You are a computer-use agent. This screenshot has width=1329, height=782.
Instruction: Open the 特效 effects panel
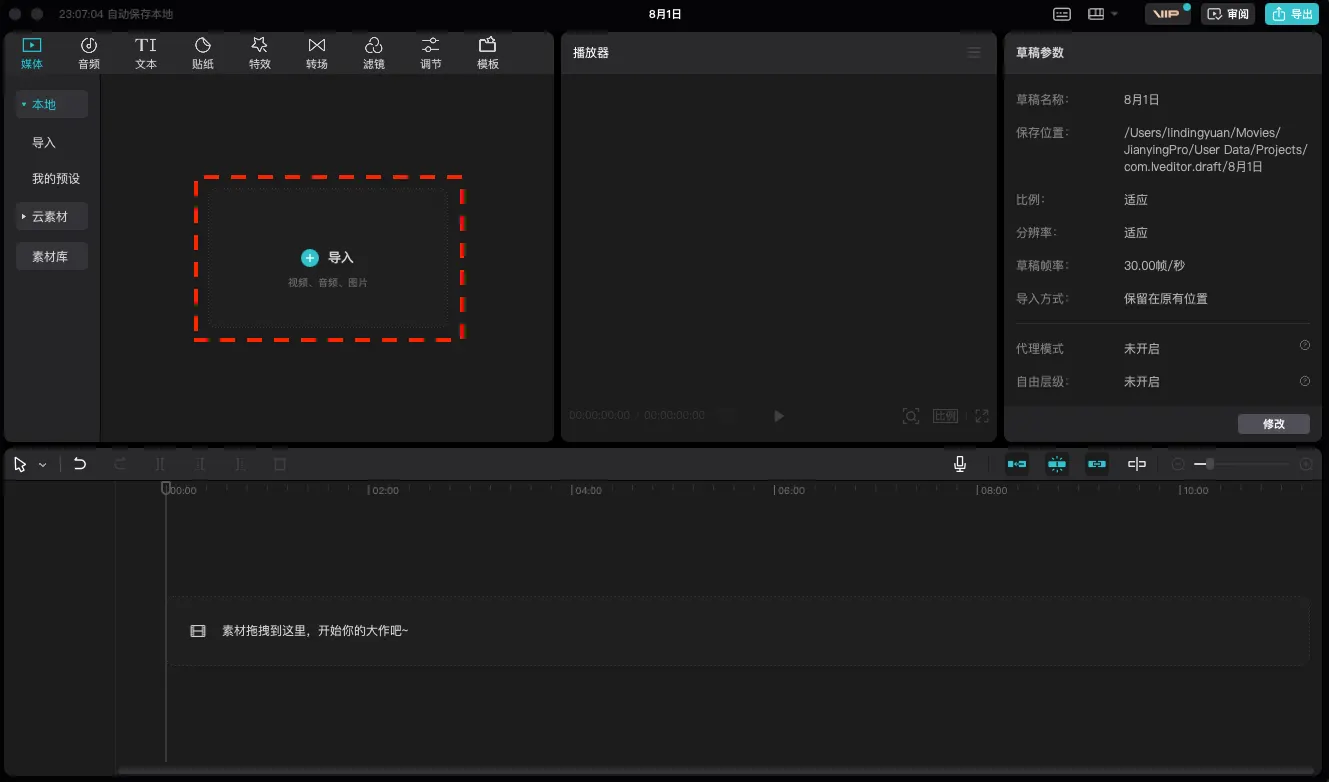(260, 54)
